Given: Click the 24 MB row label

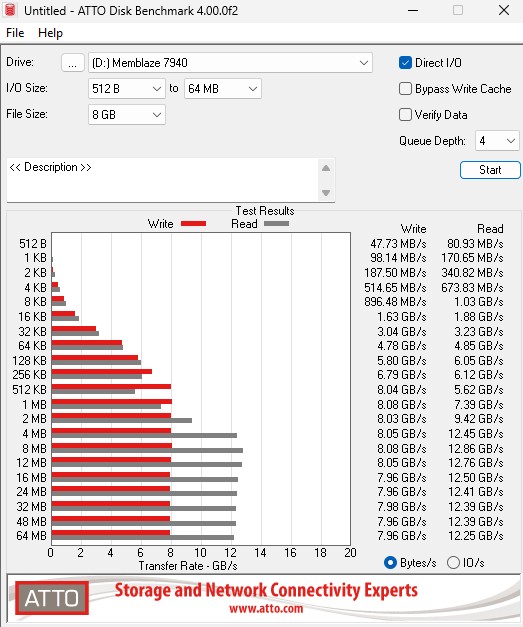Looking at the screenshot, I should tap(32, 491).
